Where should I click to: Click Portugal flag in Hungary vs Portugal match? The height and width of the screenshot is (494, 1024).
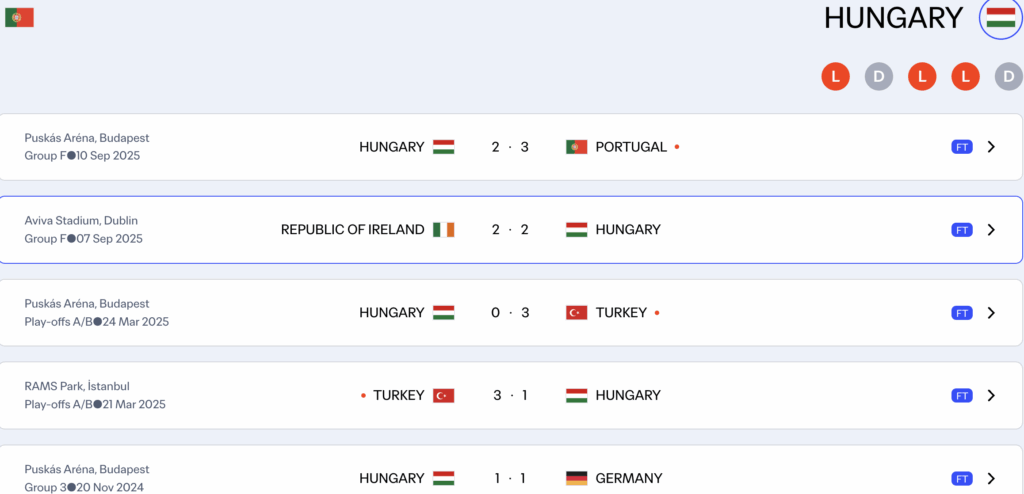click(x=576, y=147)
